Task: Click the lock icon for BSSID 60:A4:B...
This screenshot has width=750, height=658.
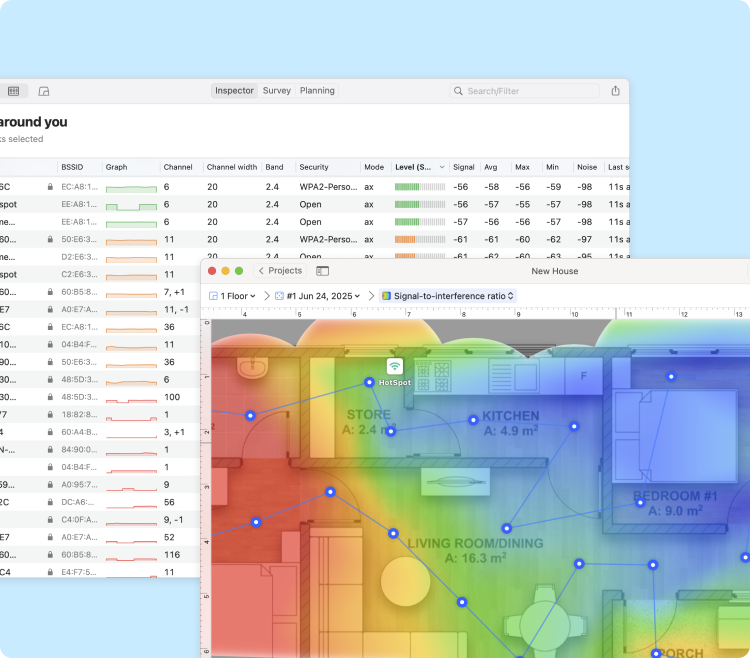Action: [x=50, y=432]
